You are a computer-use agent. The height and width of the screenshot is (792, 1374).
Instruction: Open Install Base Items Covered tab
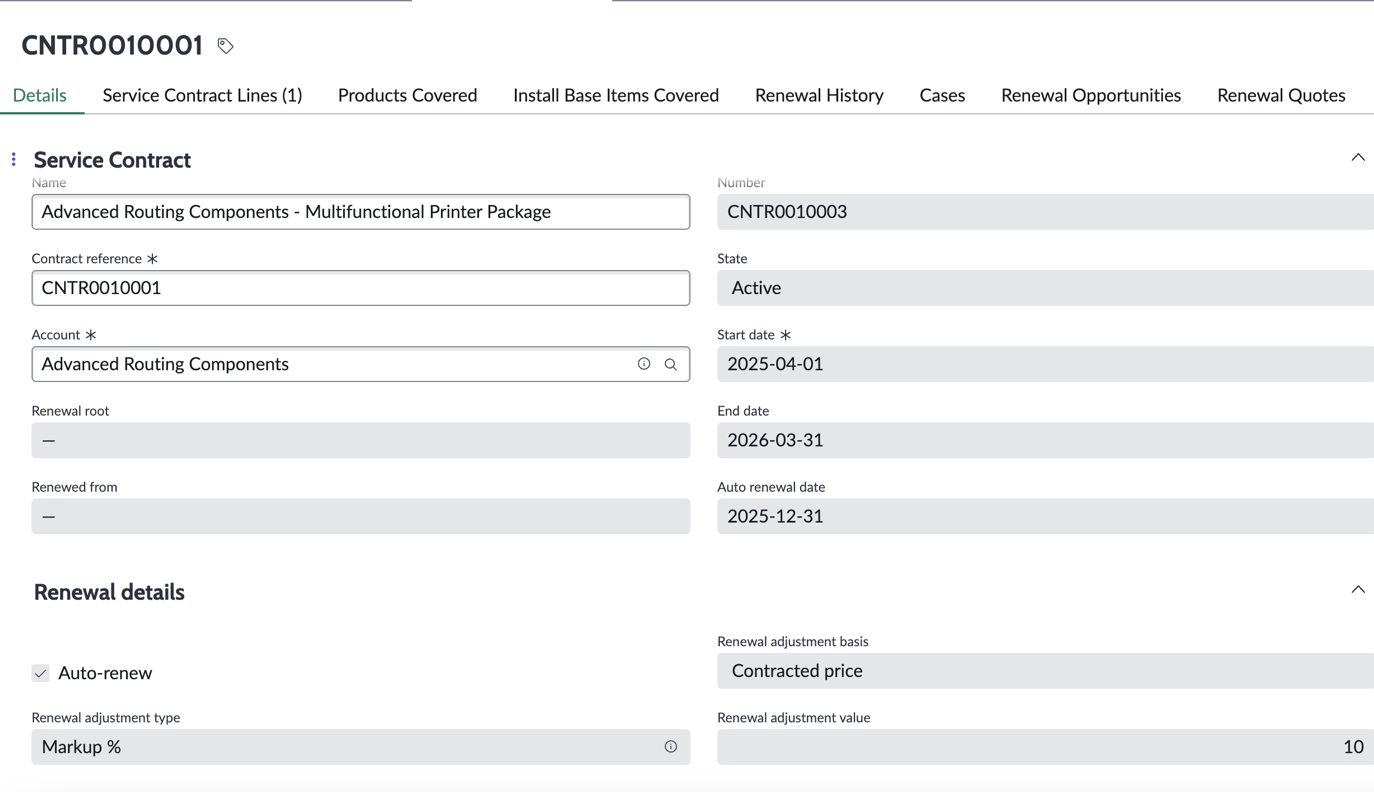pos(616,95)
